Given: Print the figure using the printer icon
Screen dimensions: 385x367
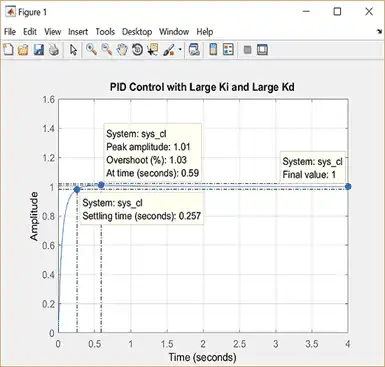Looking at the screenshot, I should click(x=54, y=50).
